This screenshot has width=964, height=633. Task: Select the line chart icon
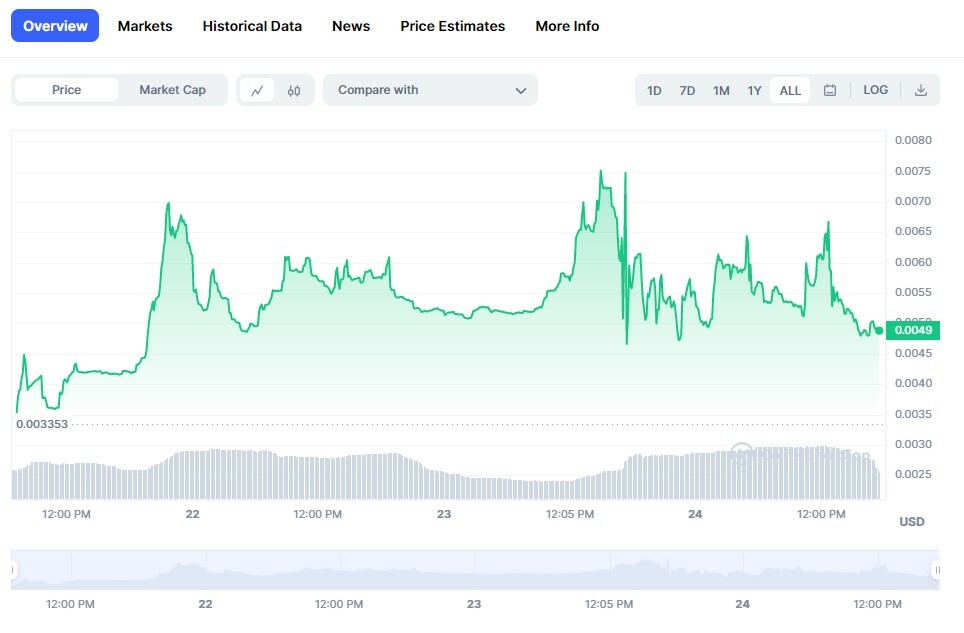pyautogui.click(x=258, y=89)
